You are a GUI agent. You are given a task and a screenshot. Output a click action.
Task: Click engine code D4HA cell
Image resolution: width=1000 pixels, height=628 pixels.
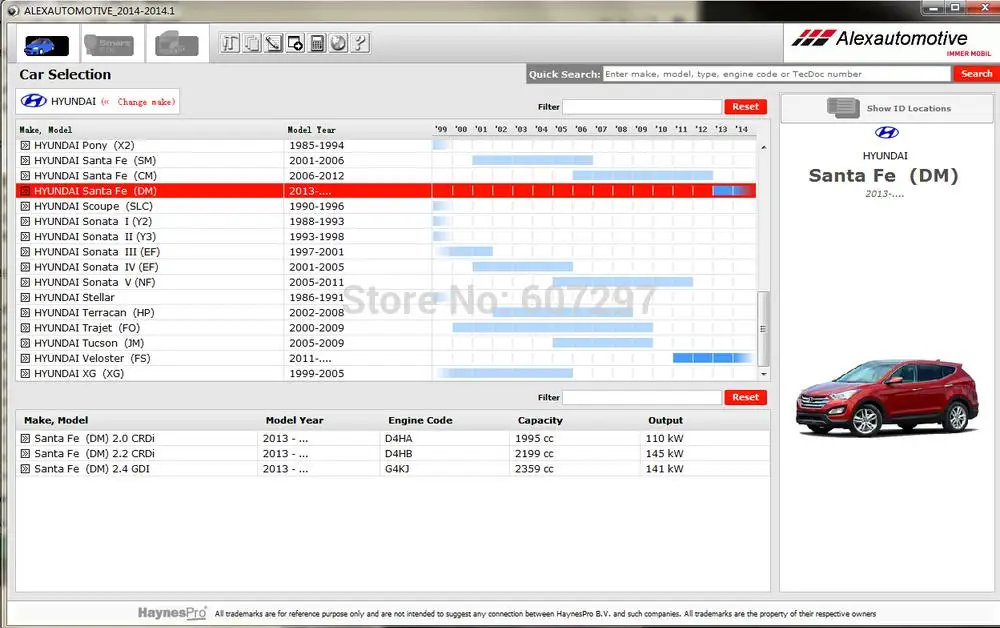[x=399, y=439]
